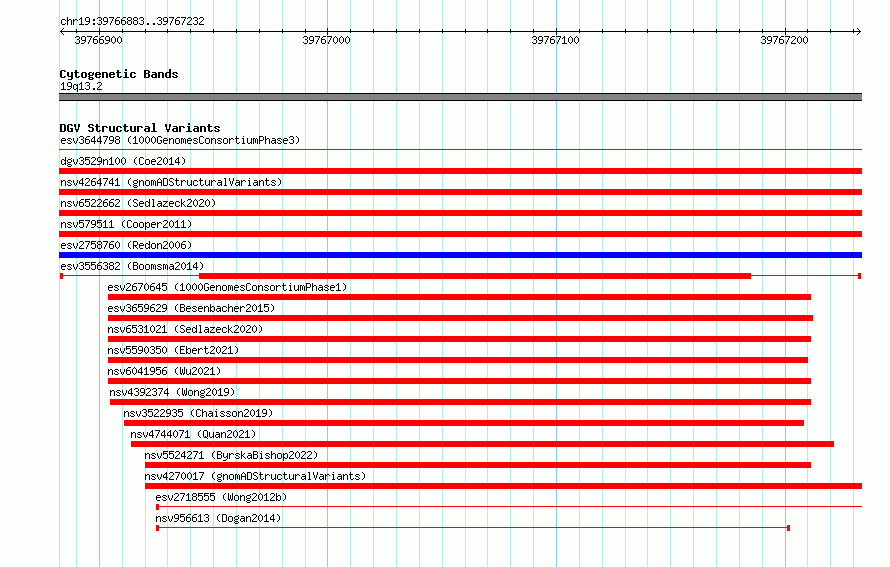The image size is (890, 567).
Task: Select the nsv4392374 (Wong2019) label
Action: 172,392
